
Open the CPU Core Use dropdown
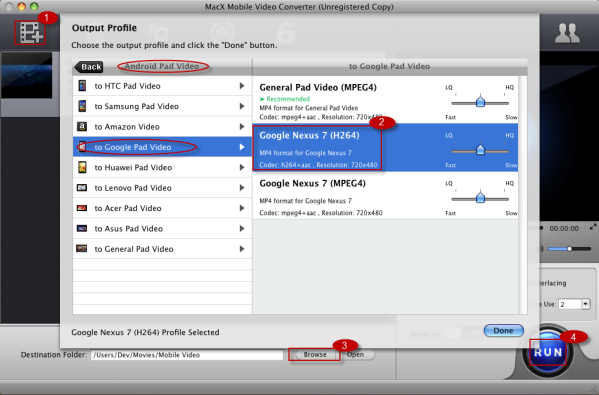pos(586,304)
